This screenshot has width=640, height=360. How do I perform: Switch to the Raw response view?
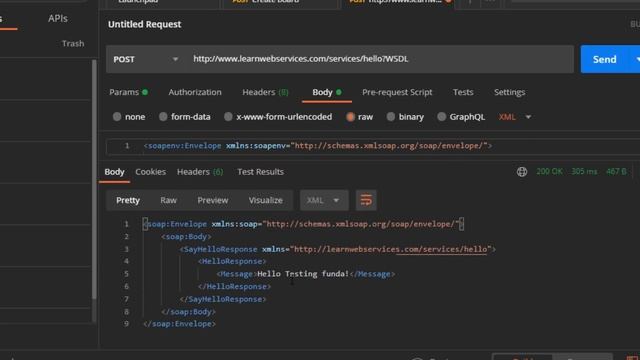168,200
